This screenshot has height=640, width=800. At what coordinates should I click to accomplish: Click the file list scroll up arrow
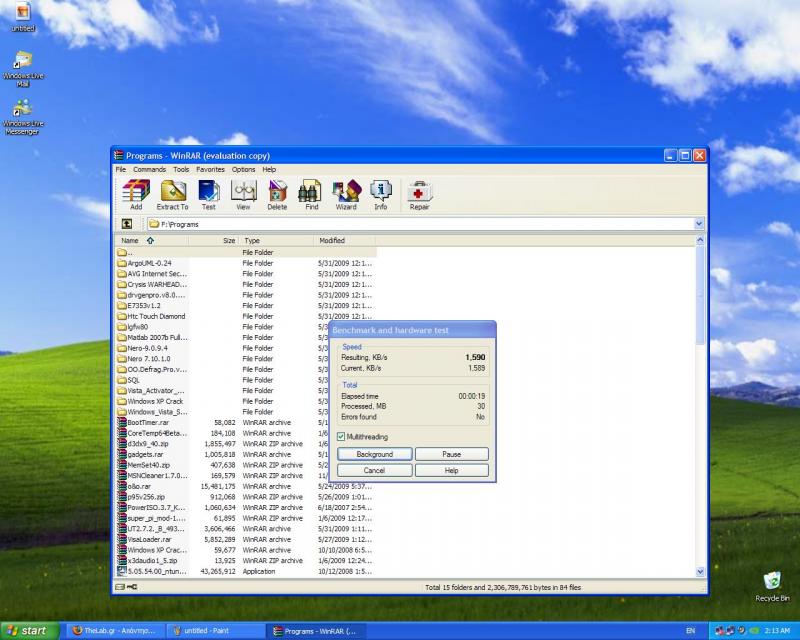click(700, 239)
